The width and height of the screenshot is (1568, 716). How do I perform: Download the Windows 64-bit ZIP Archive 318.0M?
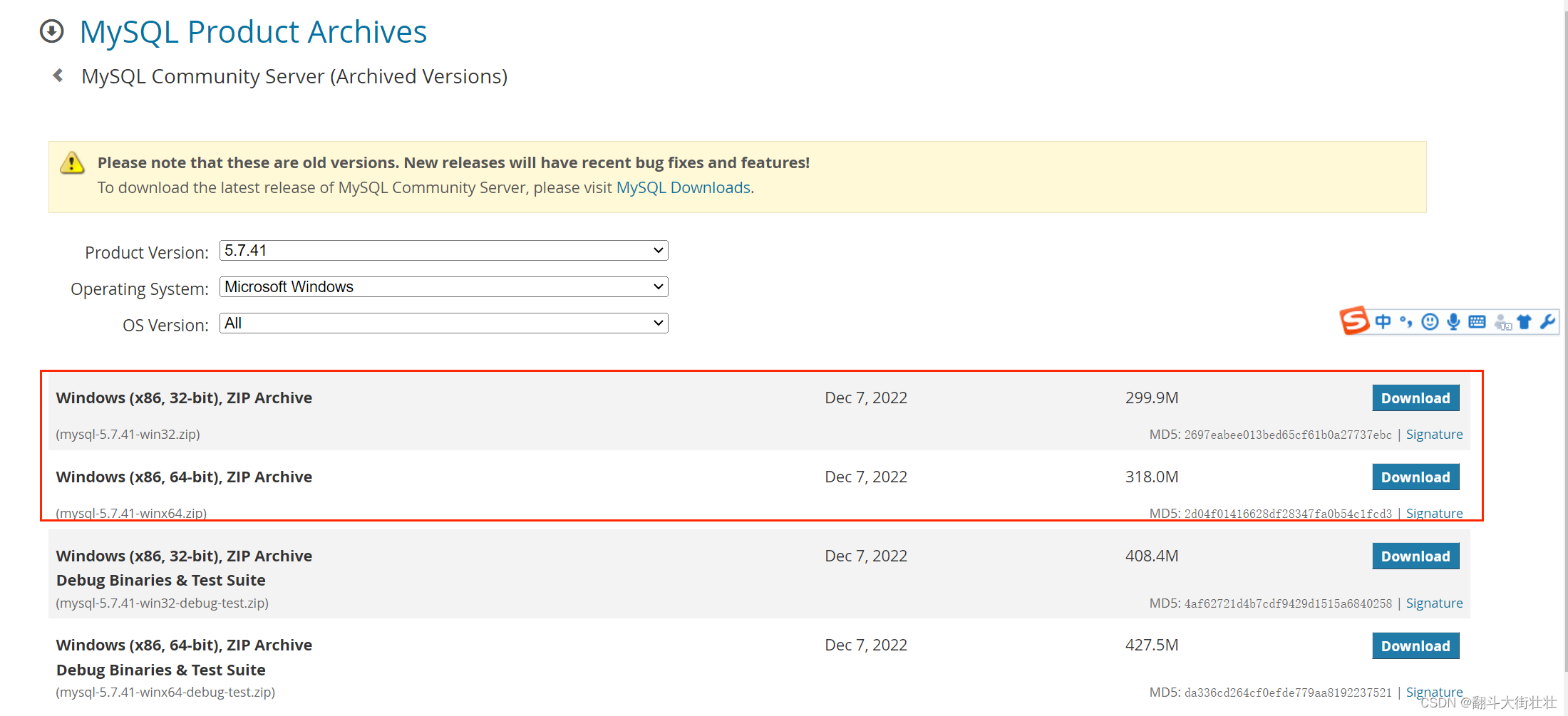click(x=1415, y=477)
